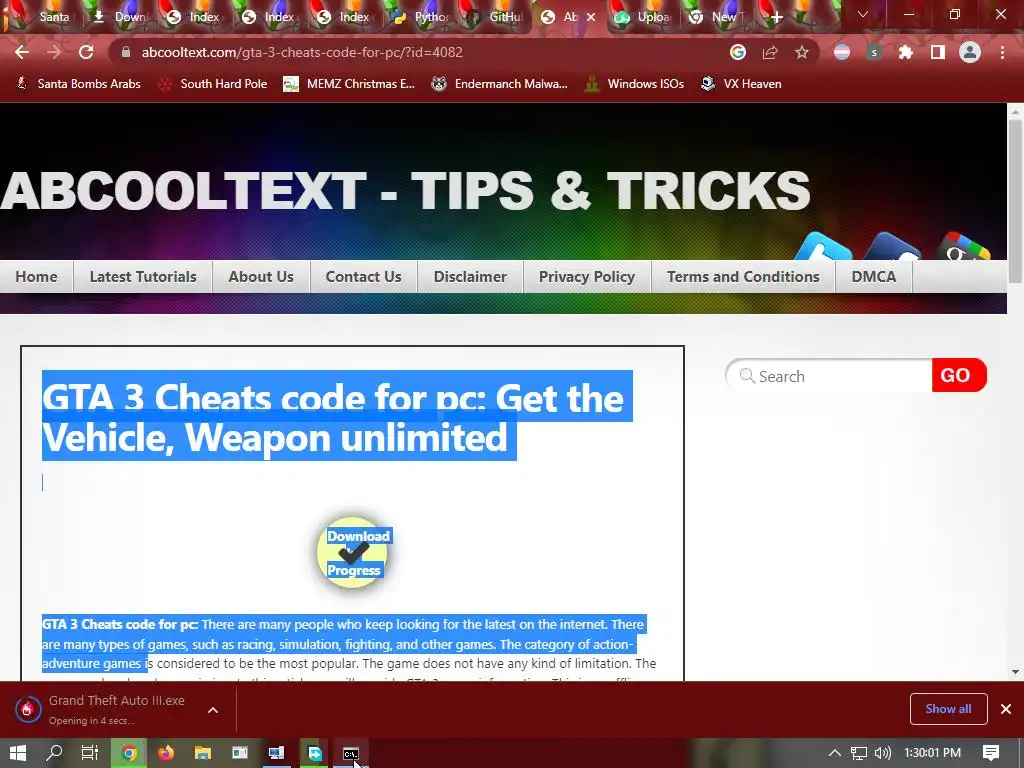The image size is (1024, 768).
Task: Show hidden system tray icons
Action: click(x=835, y=753)
